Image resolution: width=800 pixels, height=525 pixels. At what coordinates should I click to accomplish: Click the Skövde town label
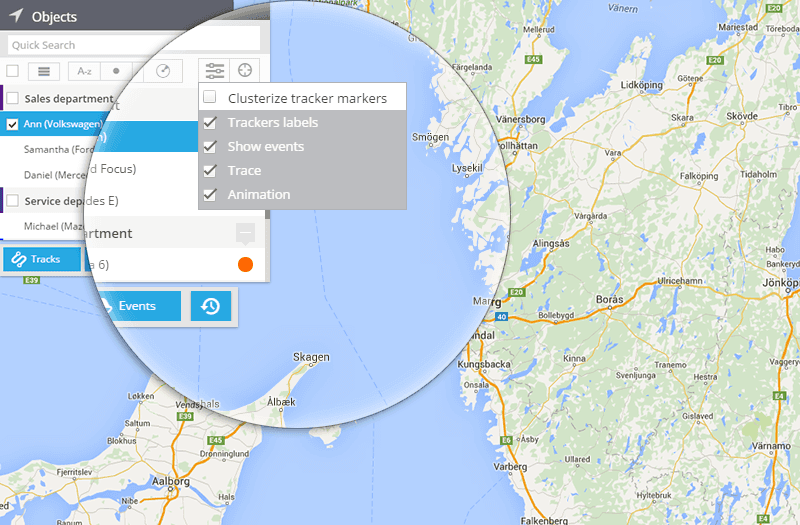tap(742, 116)
